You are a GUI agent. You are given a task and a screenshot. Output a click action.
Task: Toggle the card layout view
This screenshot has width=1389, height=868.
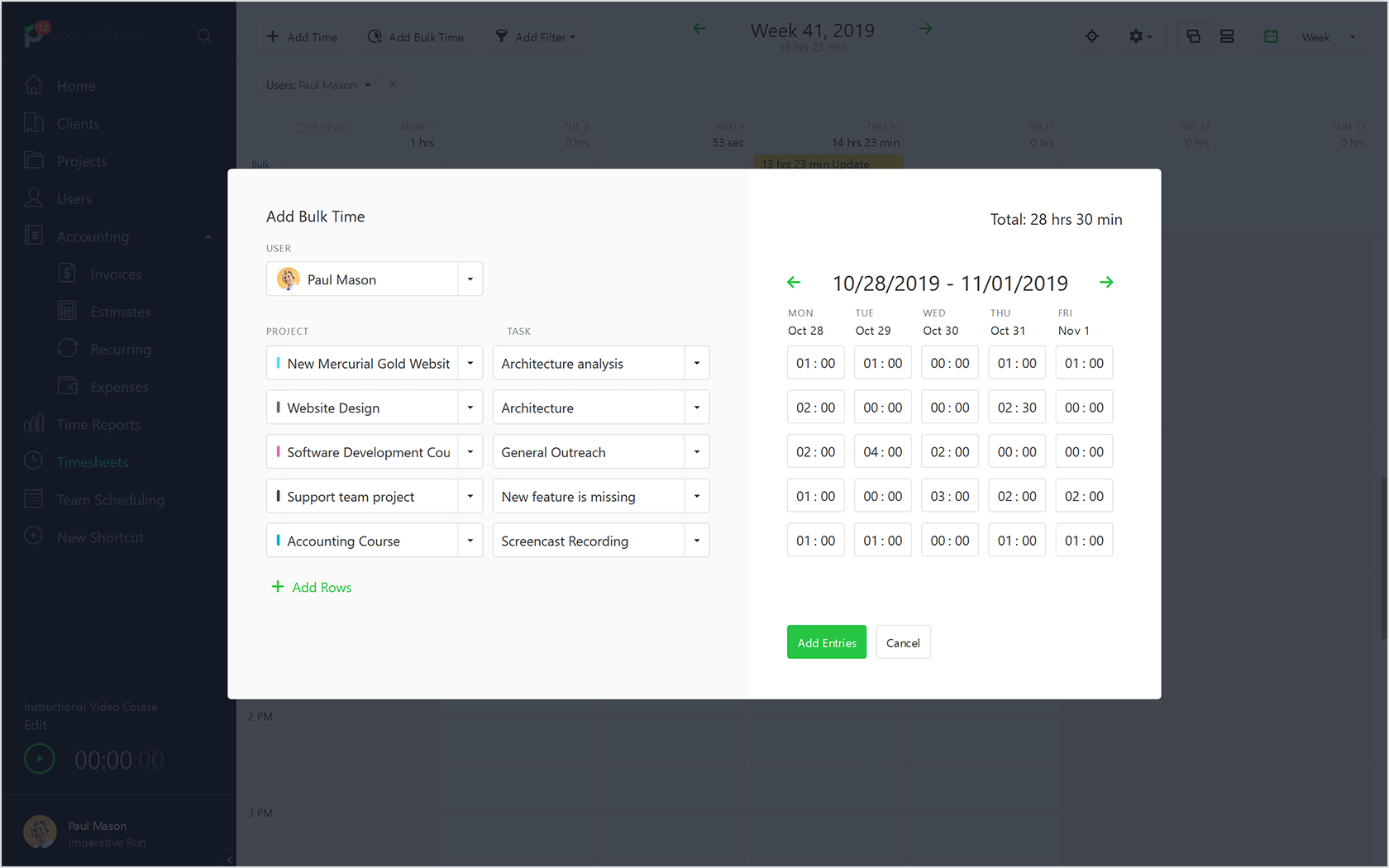click(1192, 36)
